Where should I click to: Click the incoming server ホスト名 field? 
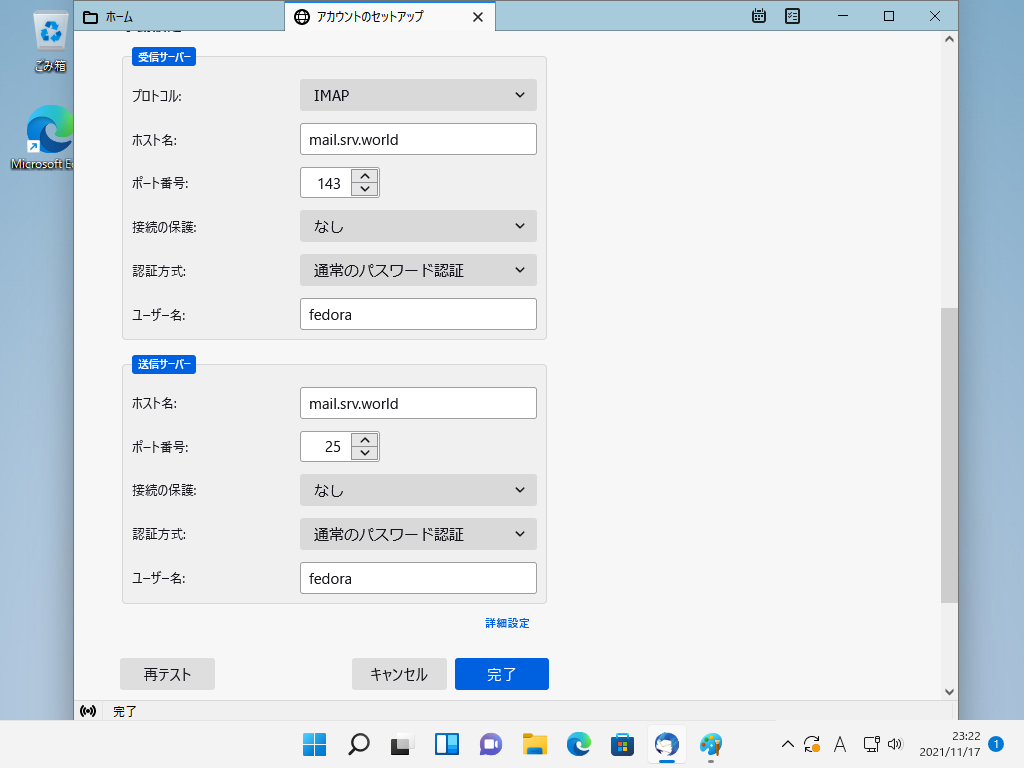point(418,139)
